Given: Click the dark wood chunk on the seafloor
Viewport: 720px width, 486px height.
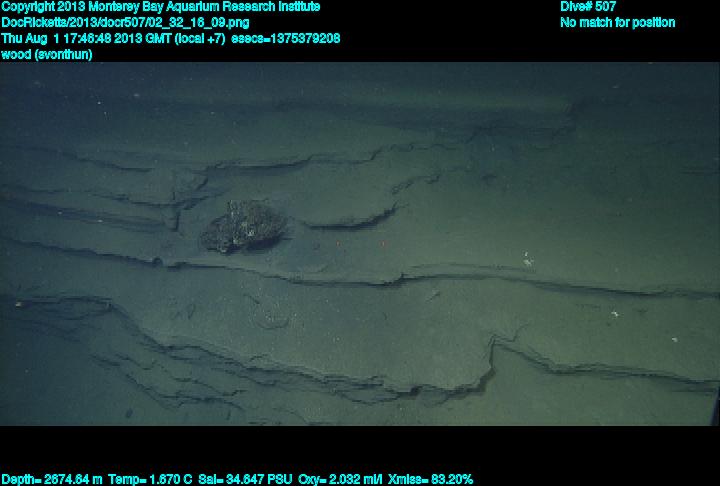Looking at the screenshot, I should click(x=244, y=226).
